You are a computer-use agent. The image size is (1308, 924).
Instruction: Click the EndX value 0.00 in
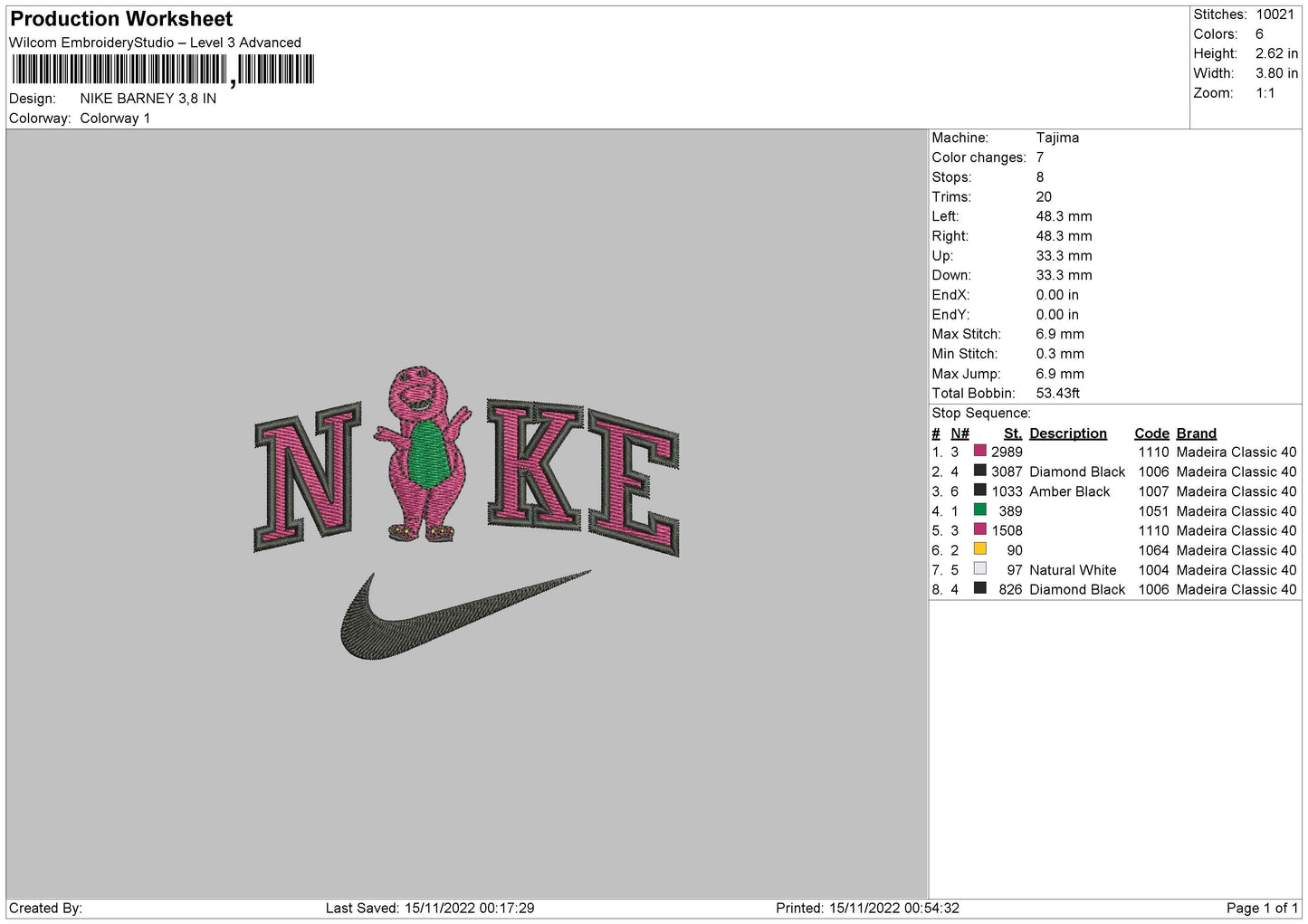point(1057,295)
